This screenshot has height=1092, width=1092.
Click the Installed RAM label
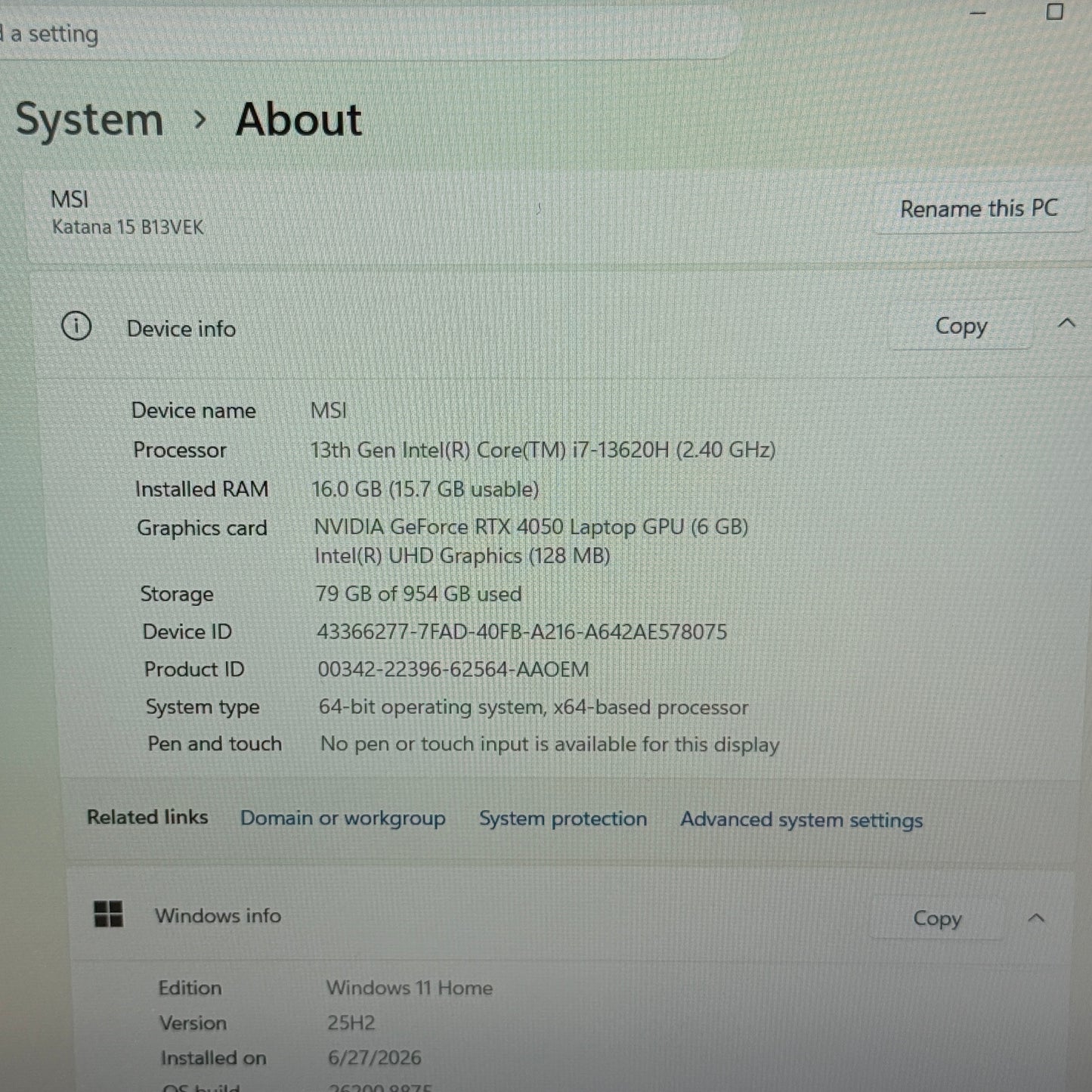point(202,490)
